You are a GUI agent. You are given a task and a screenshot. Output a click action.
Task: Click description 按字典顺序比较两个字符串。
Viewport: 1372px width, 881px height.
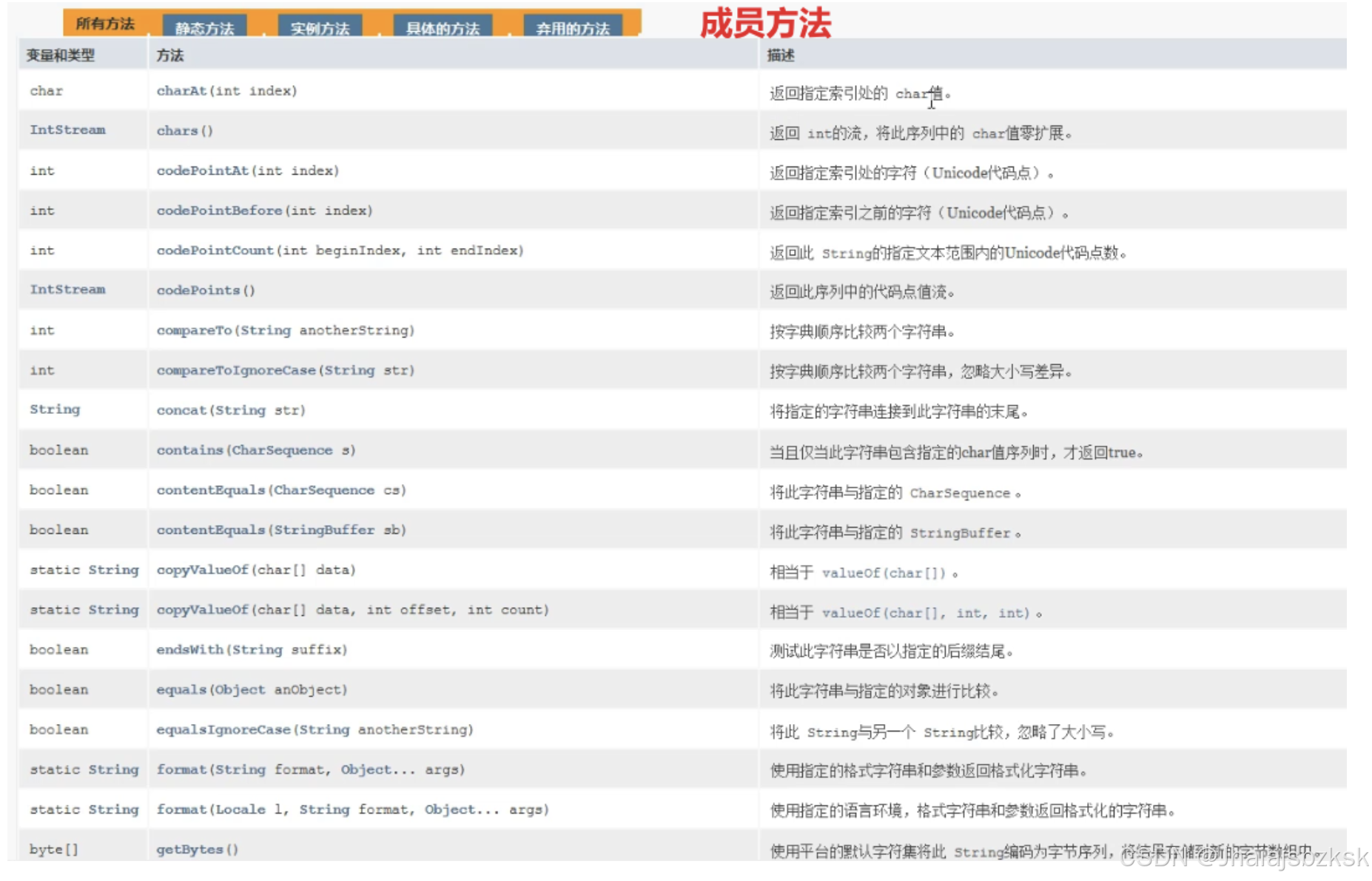[862, 332]
